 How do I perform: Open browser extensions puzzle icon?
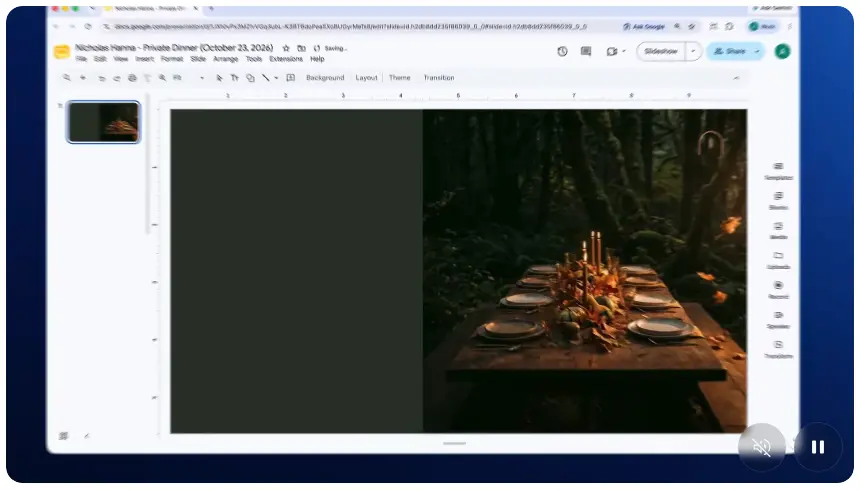tap(729, 26)
